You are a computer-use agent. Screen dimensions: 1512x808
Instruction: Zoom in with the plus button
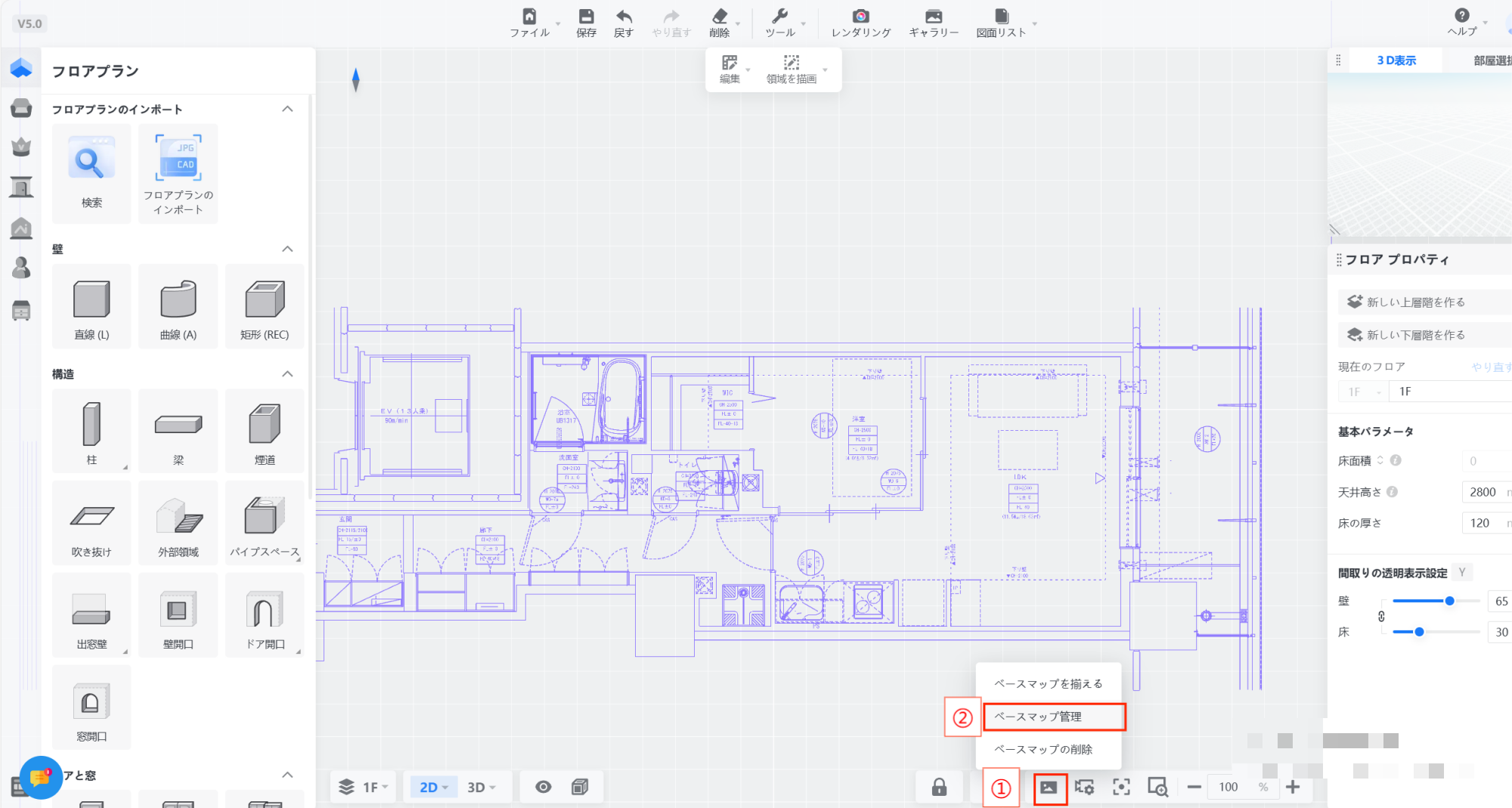[1293, 788]
